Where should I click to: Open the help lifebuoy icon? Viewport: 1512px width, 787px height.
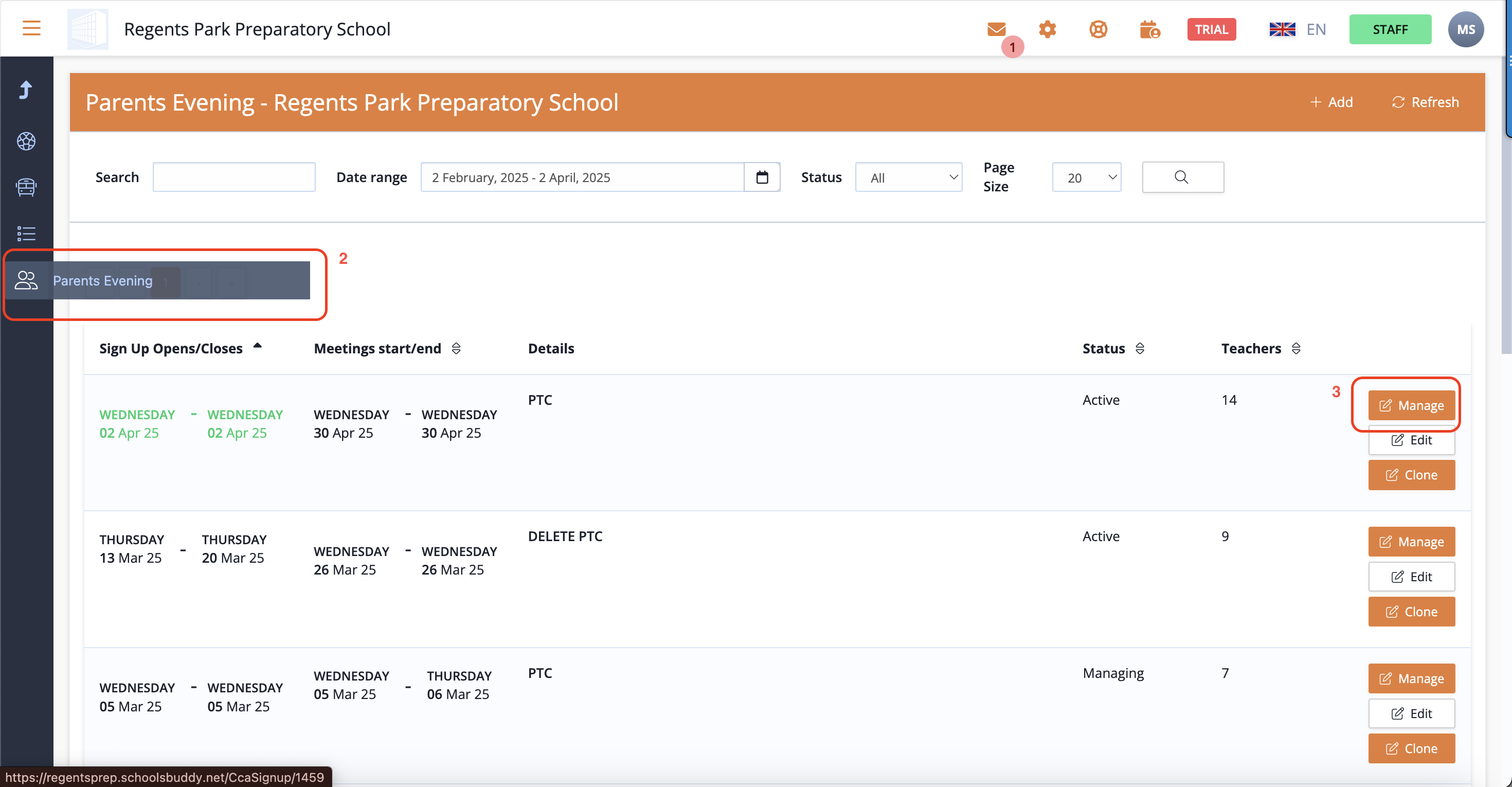coord(1098,29)
